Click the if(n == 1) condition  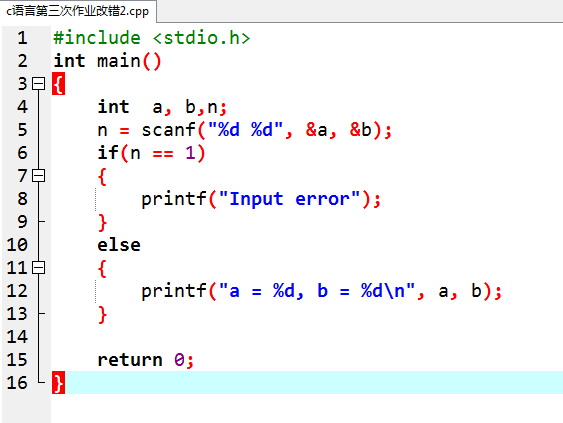[151, 153]
